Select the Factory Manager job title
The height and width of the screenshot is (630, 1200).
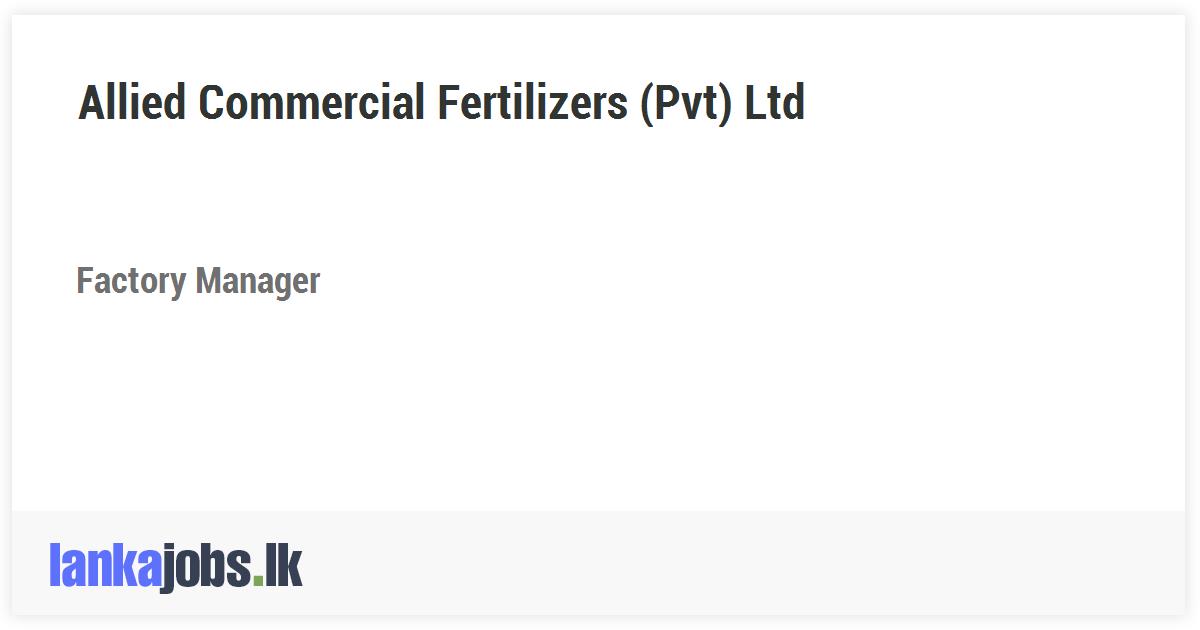[x=198, y=281]
